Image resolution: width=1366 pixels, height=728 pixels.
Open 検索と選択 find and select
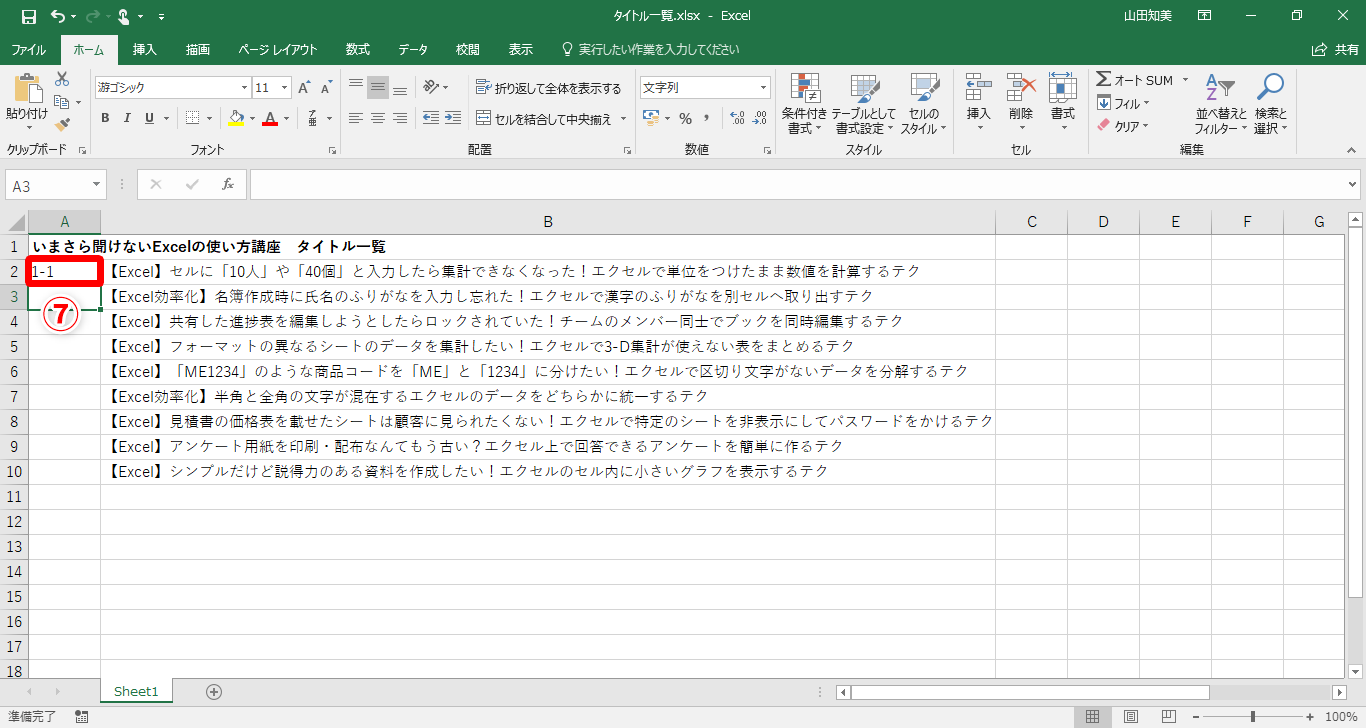(x=1271, y=104)
